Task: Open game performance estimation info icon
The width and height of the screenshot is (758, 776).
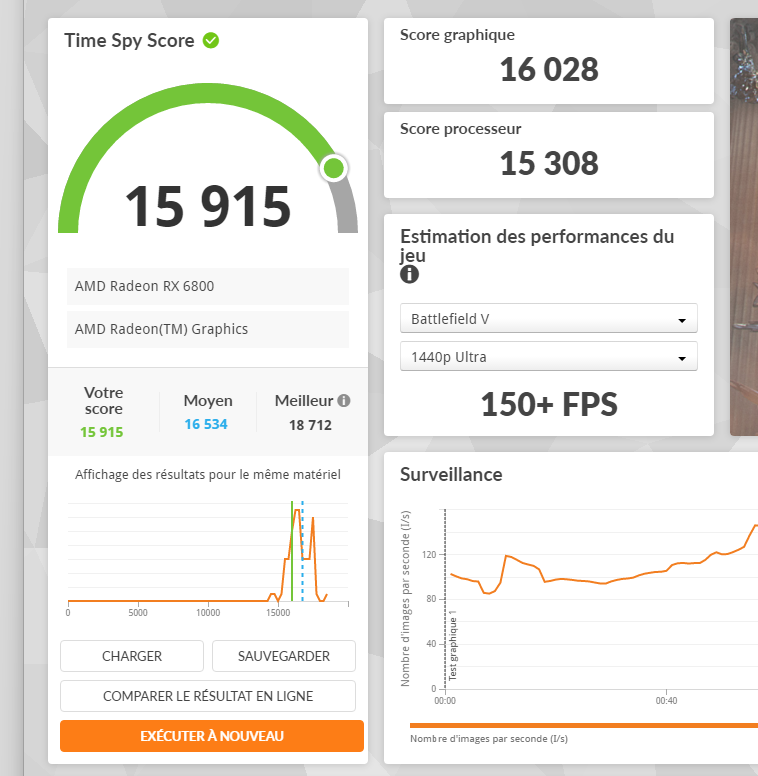Action: (409, 274)
